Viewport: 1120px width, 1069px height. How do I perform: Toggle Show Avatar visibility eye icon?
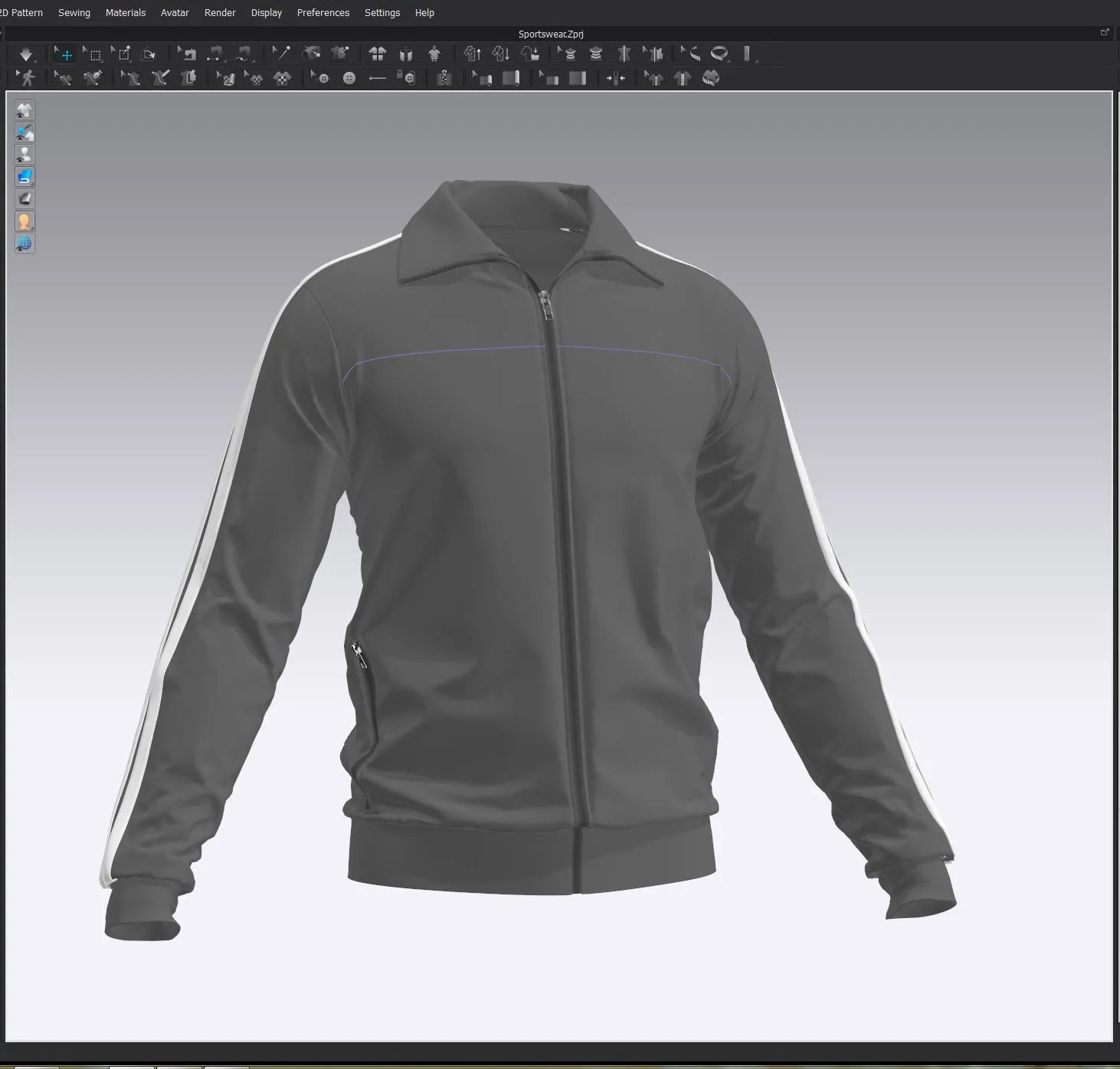pyautogui.click(x=25, y=155)
